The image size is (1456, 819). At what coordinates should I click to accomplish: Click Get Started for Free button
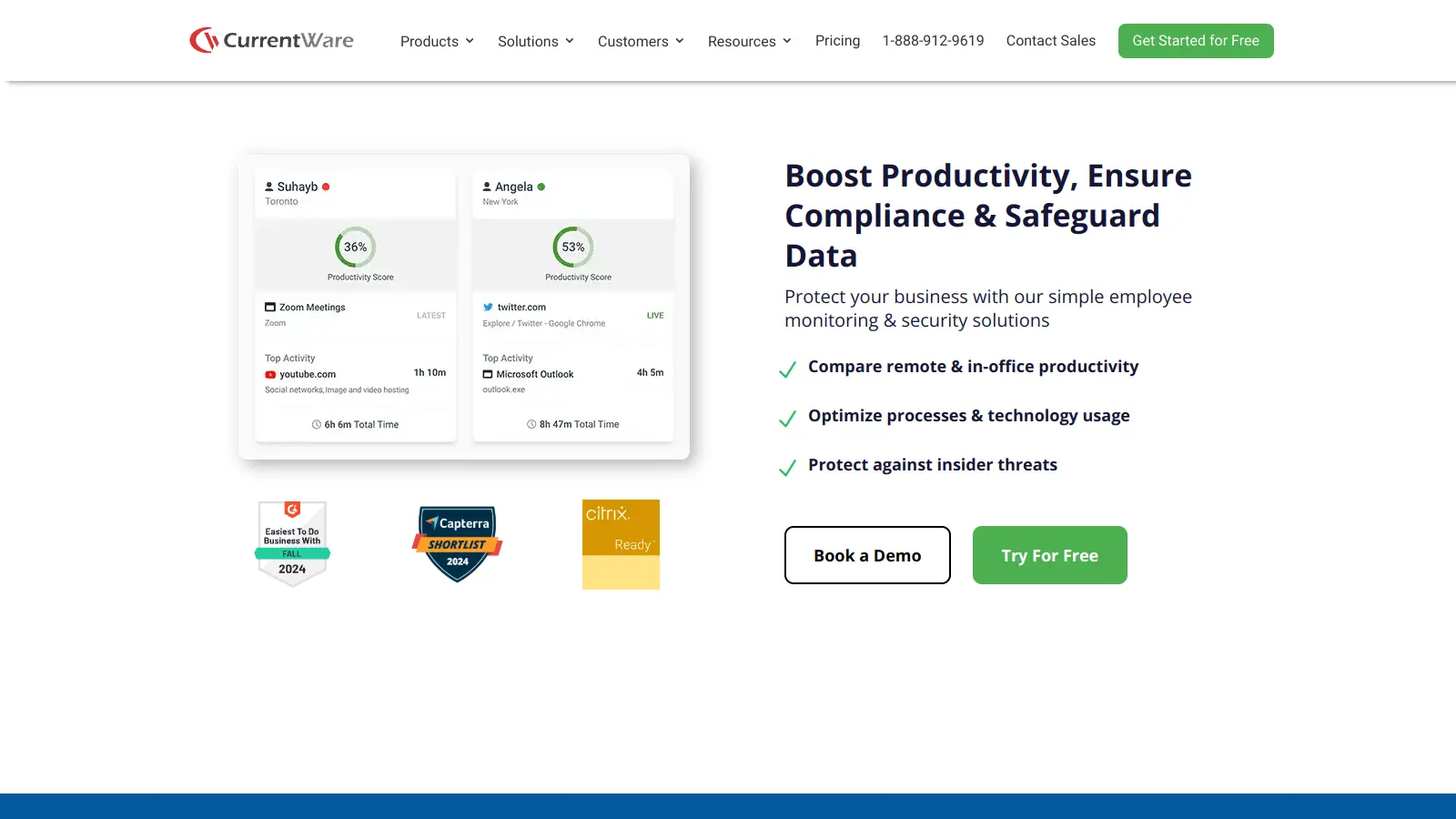click(x=1195, y=41)
